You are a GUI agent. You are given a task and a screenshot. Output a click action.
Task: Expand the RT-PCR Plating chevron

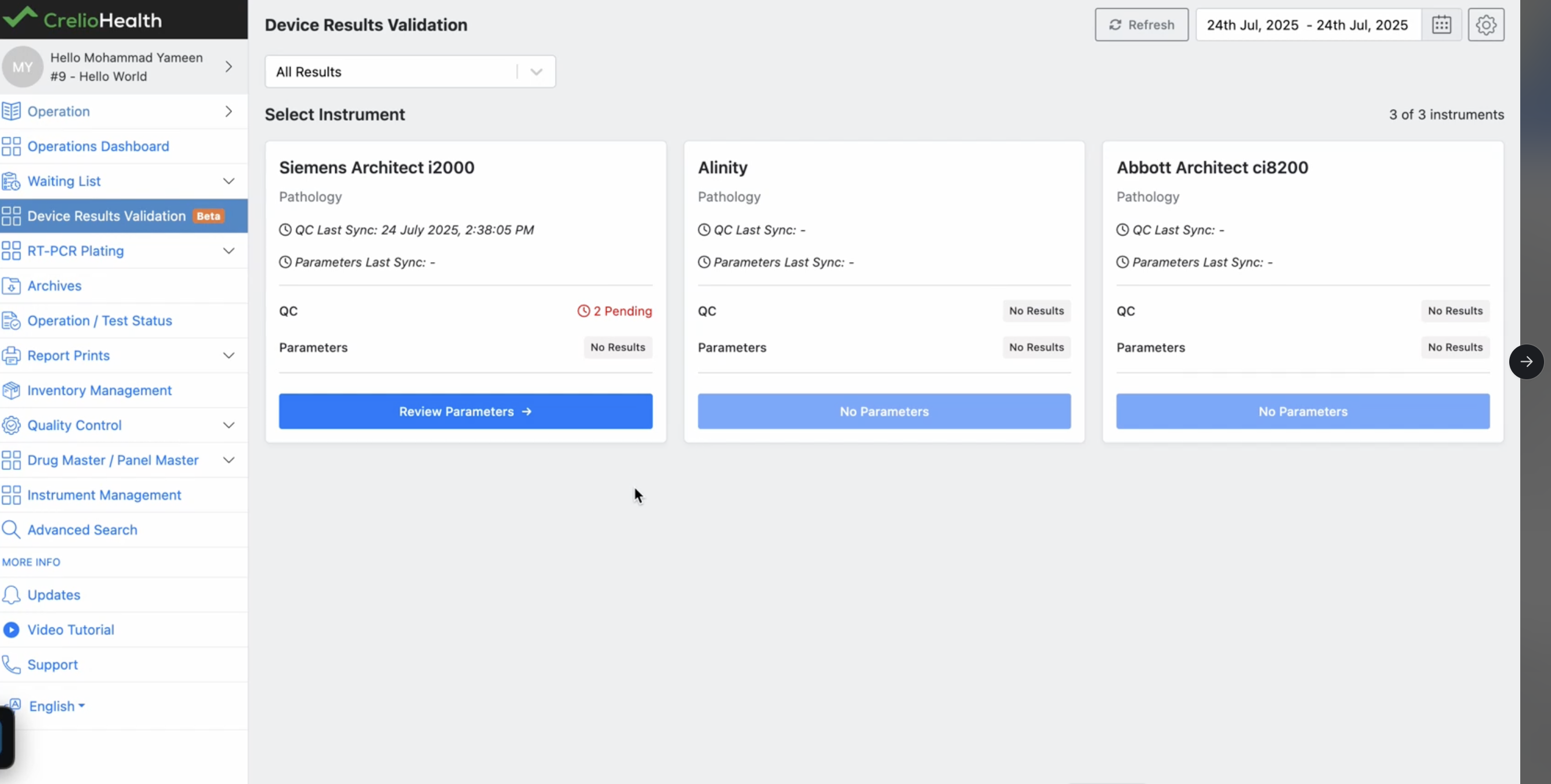point(229,251)
